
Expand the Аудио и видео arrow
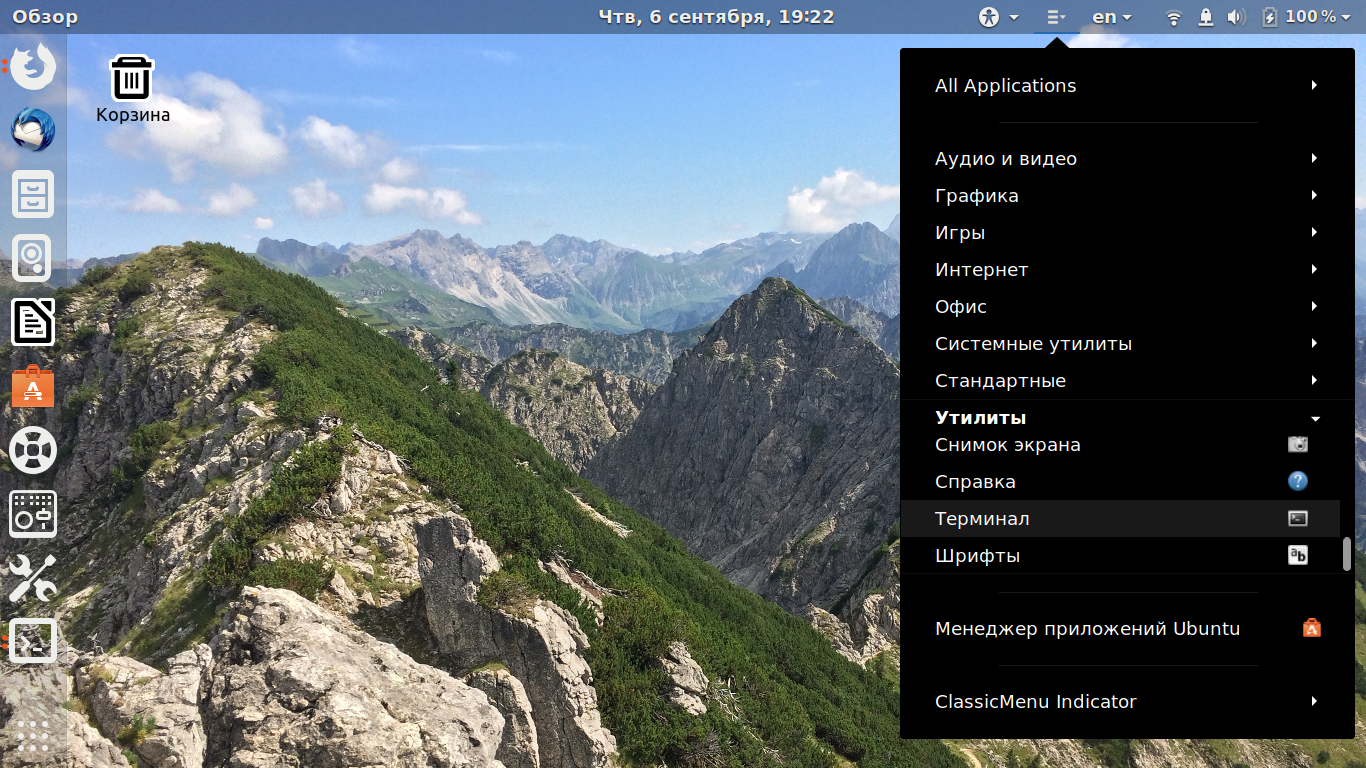click(x=1315, y=159)
